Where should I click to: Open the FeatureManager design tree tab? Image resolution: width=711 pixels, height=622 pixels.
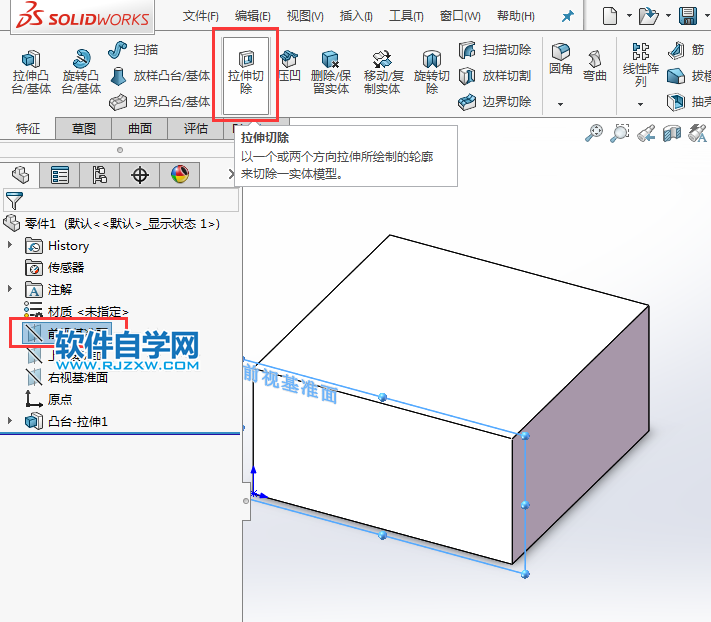(x=20, y=175)
